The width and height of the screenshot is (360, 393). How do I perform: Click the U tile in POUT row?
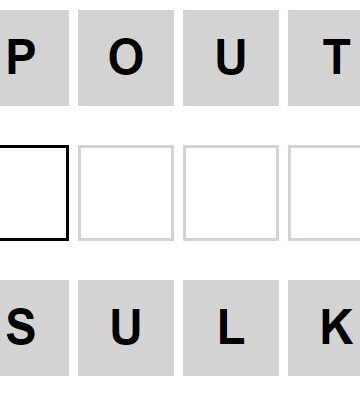pyautogui.click(x=231, y=58)
